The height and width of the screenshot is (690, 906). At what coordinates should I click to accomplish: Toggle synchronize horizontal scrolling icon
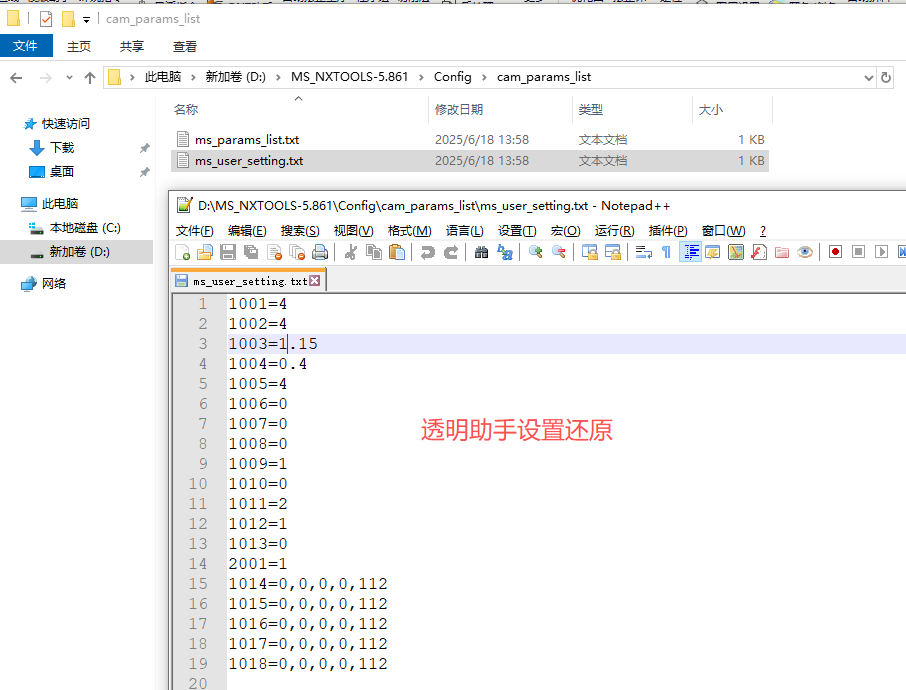click(612, 252)
